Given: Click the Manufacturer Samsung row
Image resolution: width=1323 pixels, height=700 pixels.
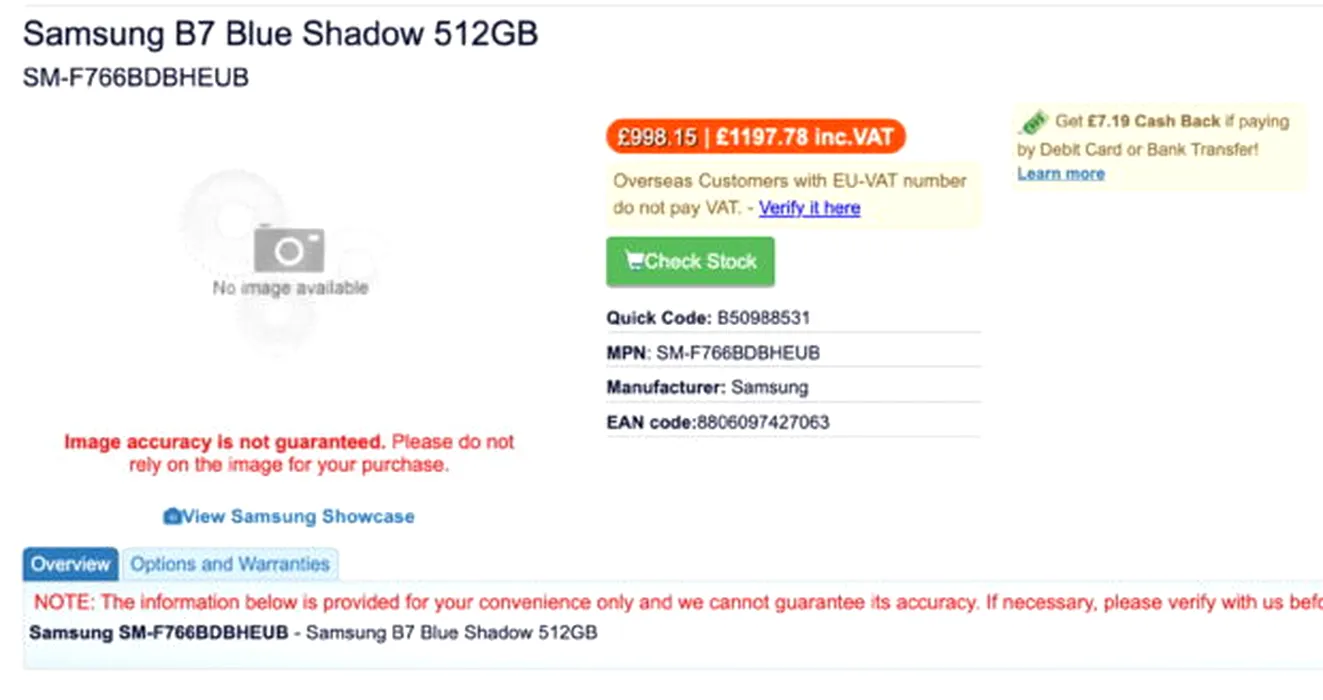Looking at the screenshot, I should 793,387.
